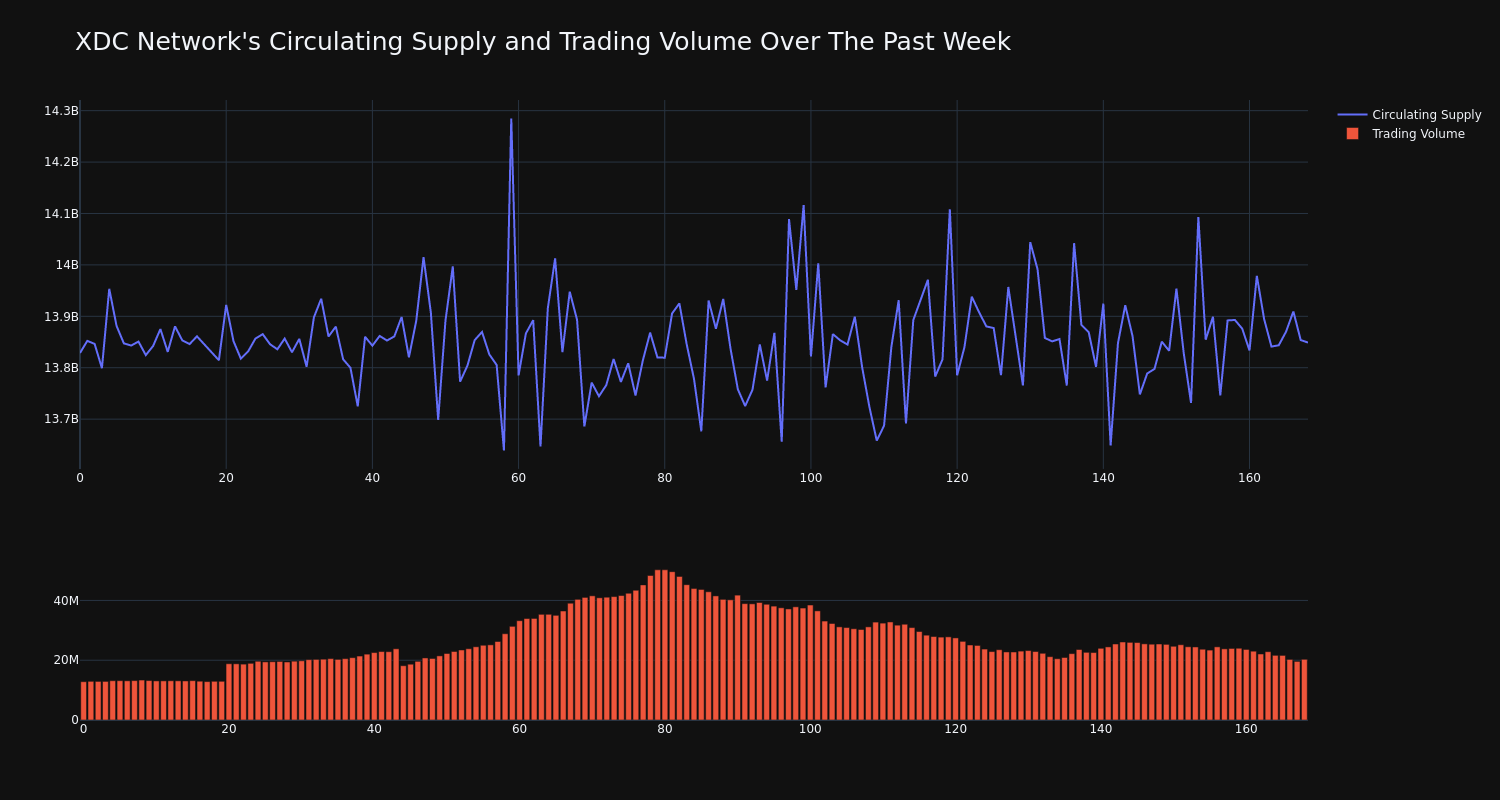
Task: Click the highest supply spike near hour 59
Action: tap(511, 120)
